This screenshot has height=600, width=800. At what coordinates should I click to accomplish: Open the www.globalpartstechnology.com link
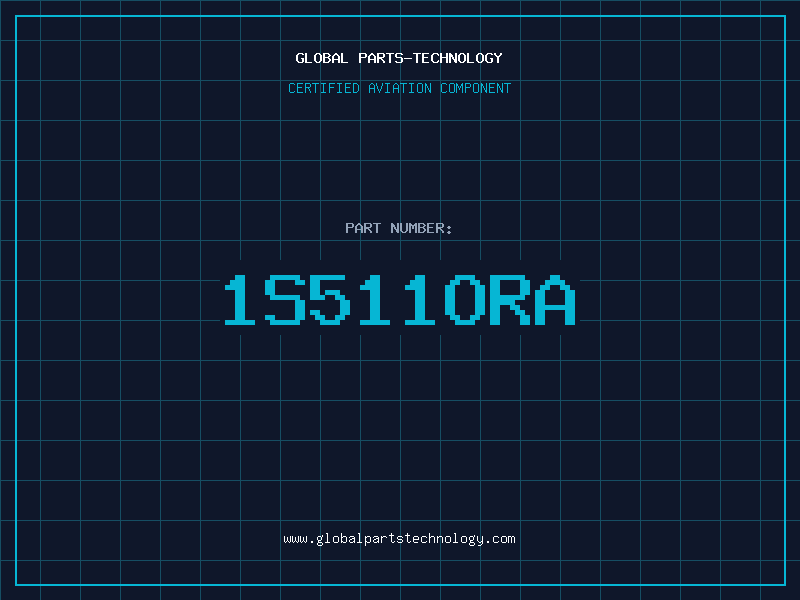pyautogui.click(x=399, y=539)
